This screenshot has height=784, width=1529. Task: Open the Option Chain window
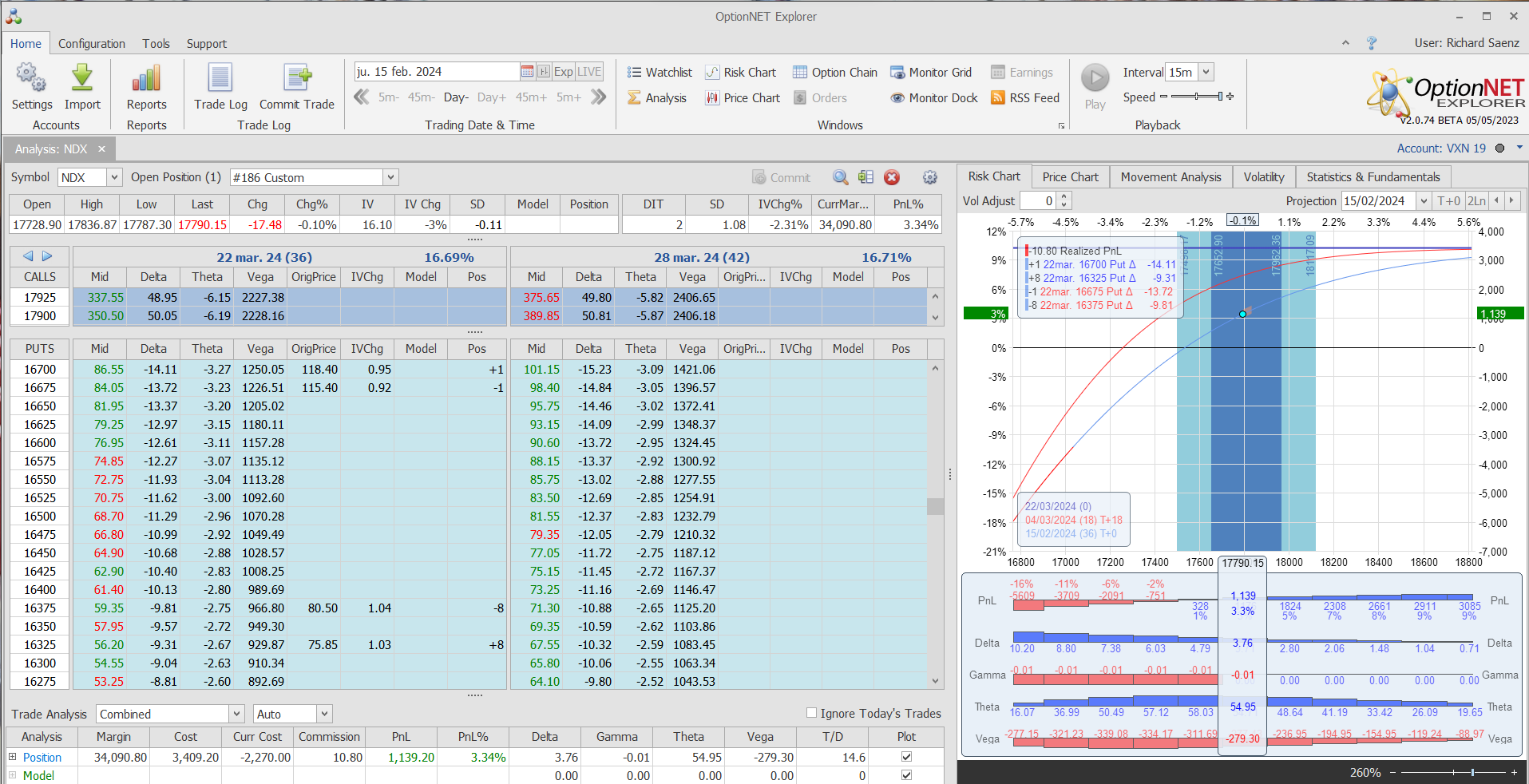point(834,73)
